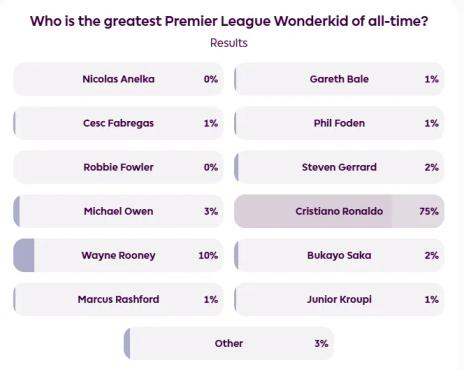Choose the Wayne Rooney result row
The image size is (464, 370).
pos(118,255)
